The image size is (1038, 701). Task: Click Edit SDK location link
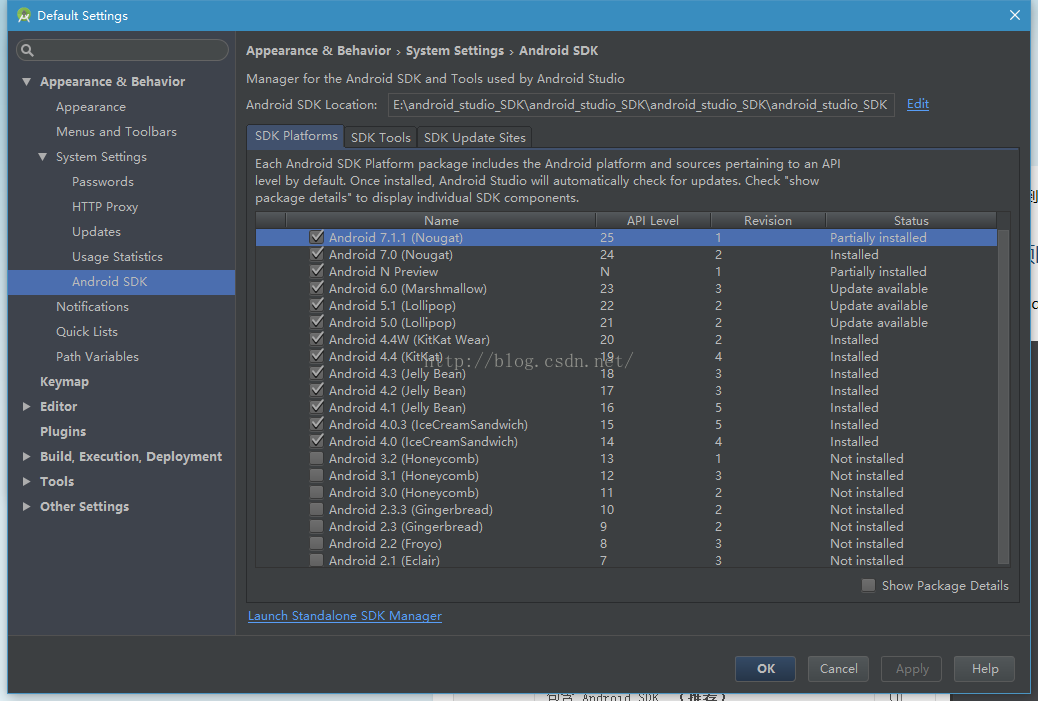tap(918, 104)
